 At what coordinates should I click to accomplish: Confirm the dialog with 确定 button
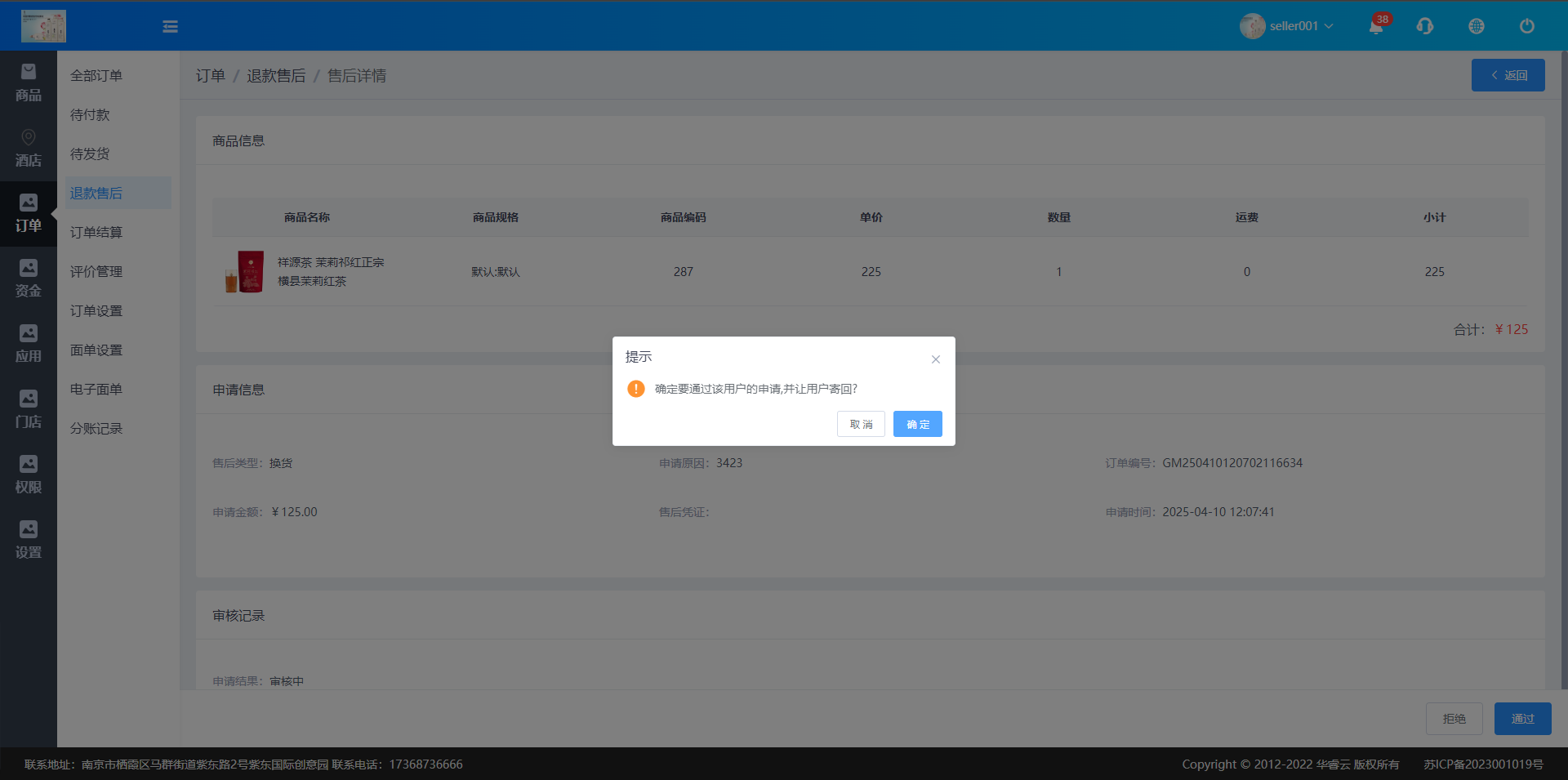(x=917, y=424)
